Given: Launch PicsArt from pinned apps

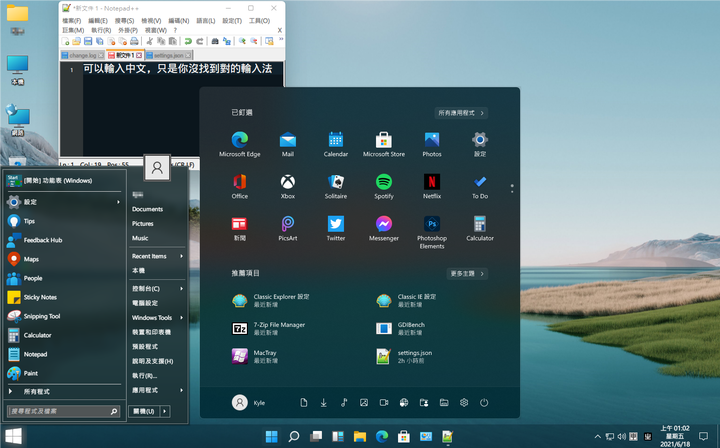Looking at the screenshot, I should pyautogui.click(x=288, y=229).
